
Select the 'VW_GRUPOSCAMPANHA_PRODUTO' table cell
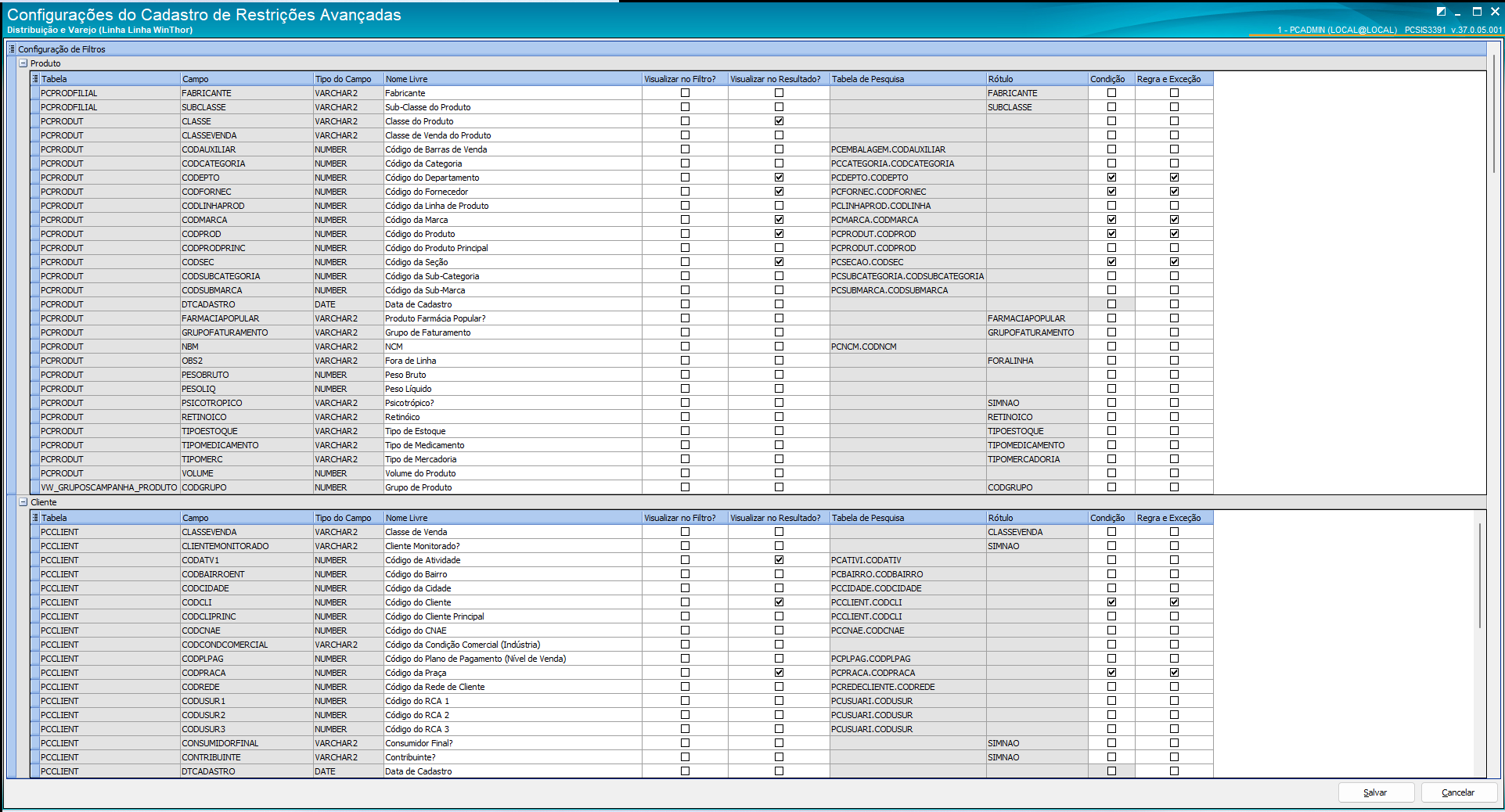tap(109, 487)
